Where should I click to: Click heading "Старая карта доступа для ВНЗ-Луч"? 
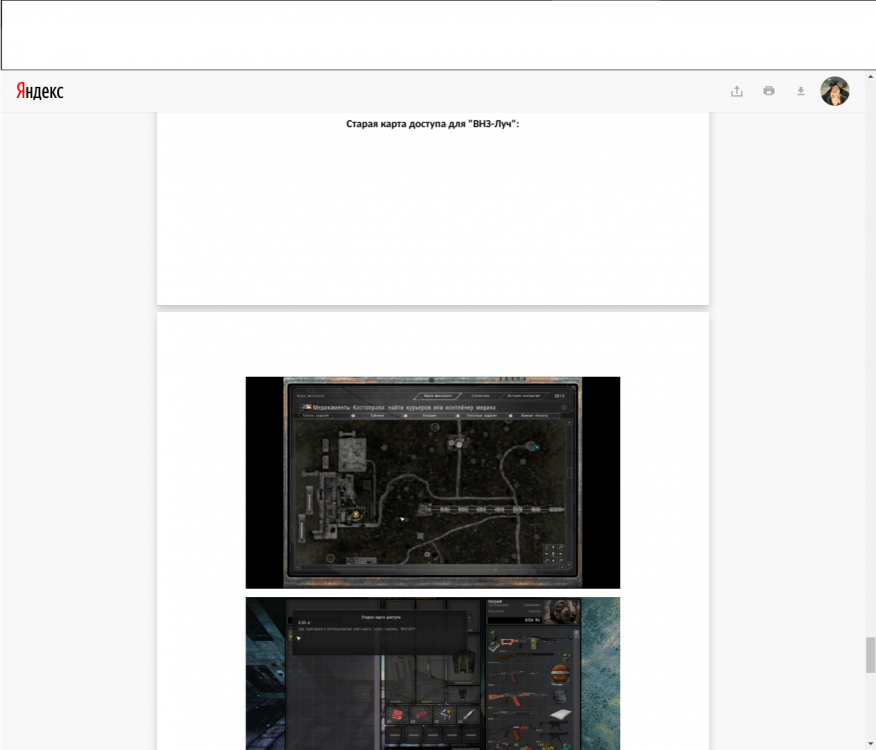pos(433,124)
